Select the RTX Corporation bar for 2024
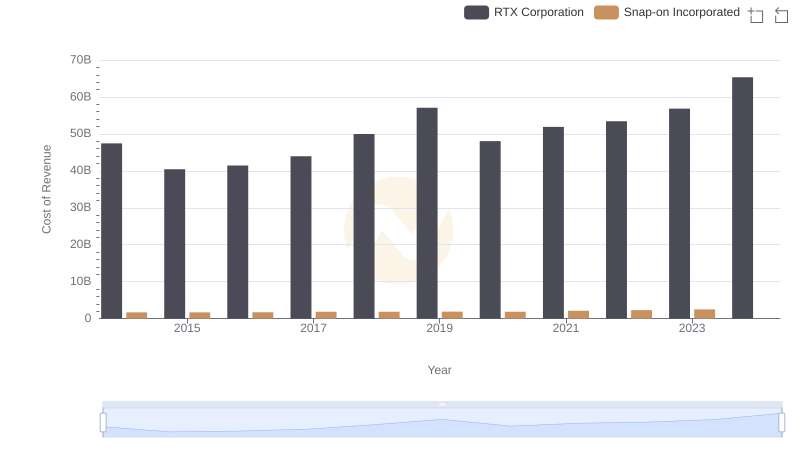The height and width of the screenshot is (461, 800). point(742,198)
